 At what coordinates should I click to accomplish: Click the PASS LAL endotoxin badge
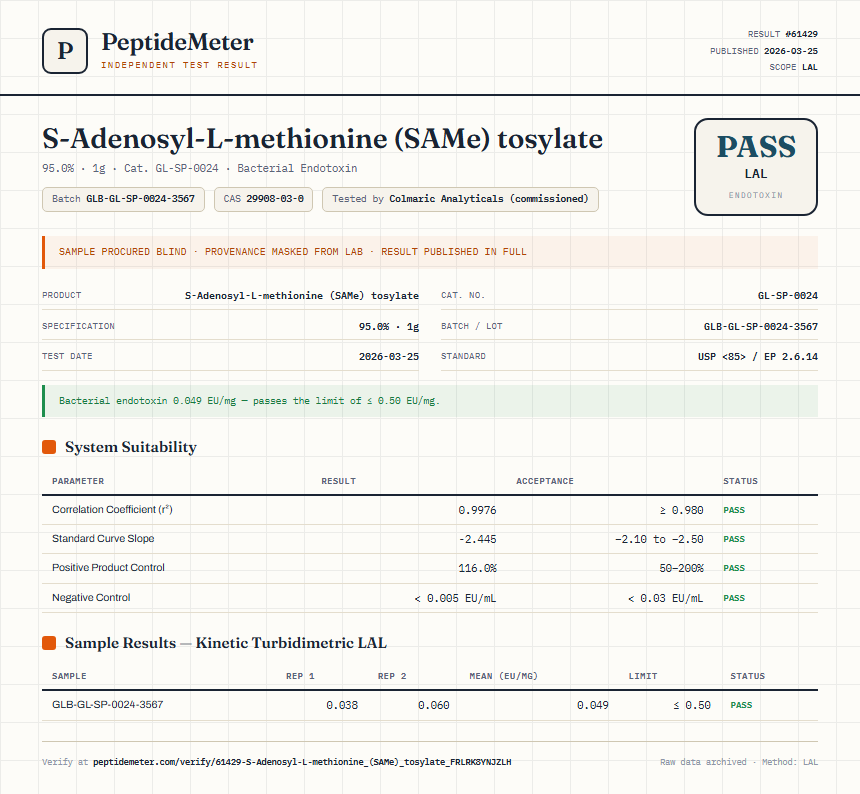[756, 167]
